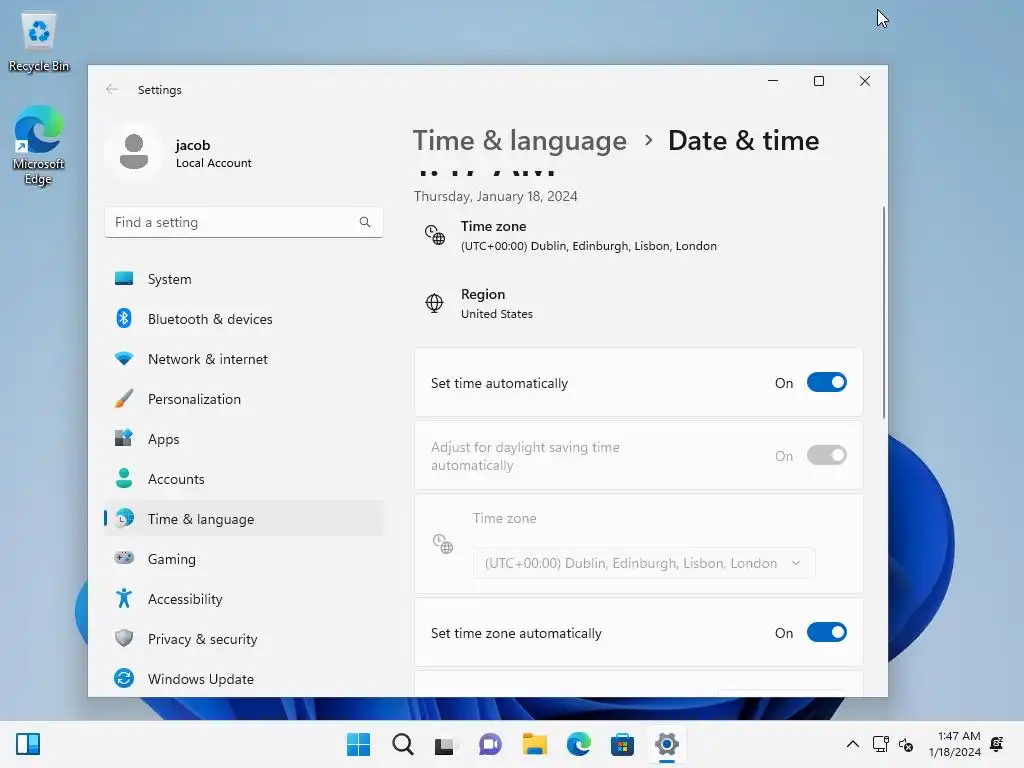Open the Widgets button on taskbar
Image resolution: width=1024 pixels, height=768 pixels.
click(x=28, y=744)
